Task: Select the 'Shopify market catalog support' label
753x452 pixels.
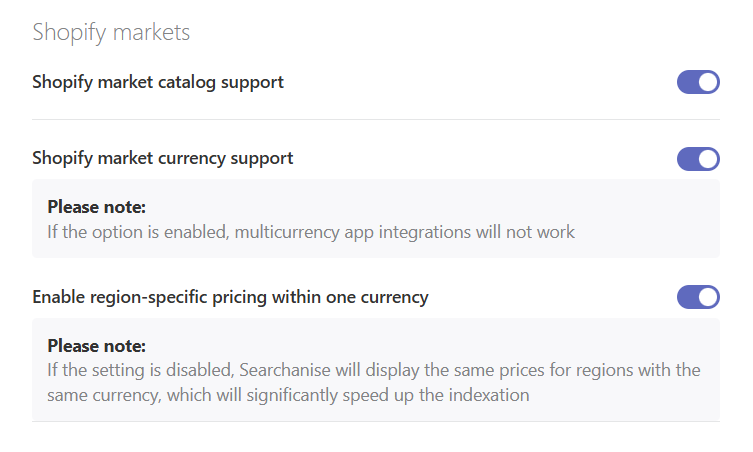Action: 158,82
